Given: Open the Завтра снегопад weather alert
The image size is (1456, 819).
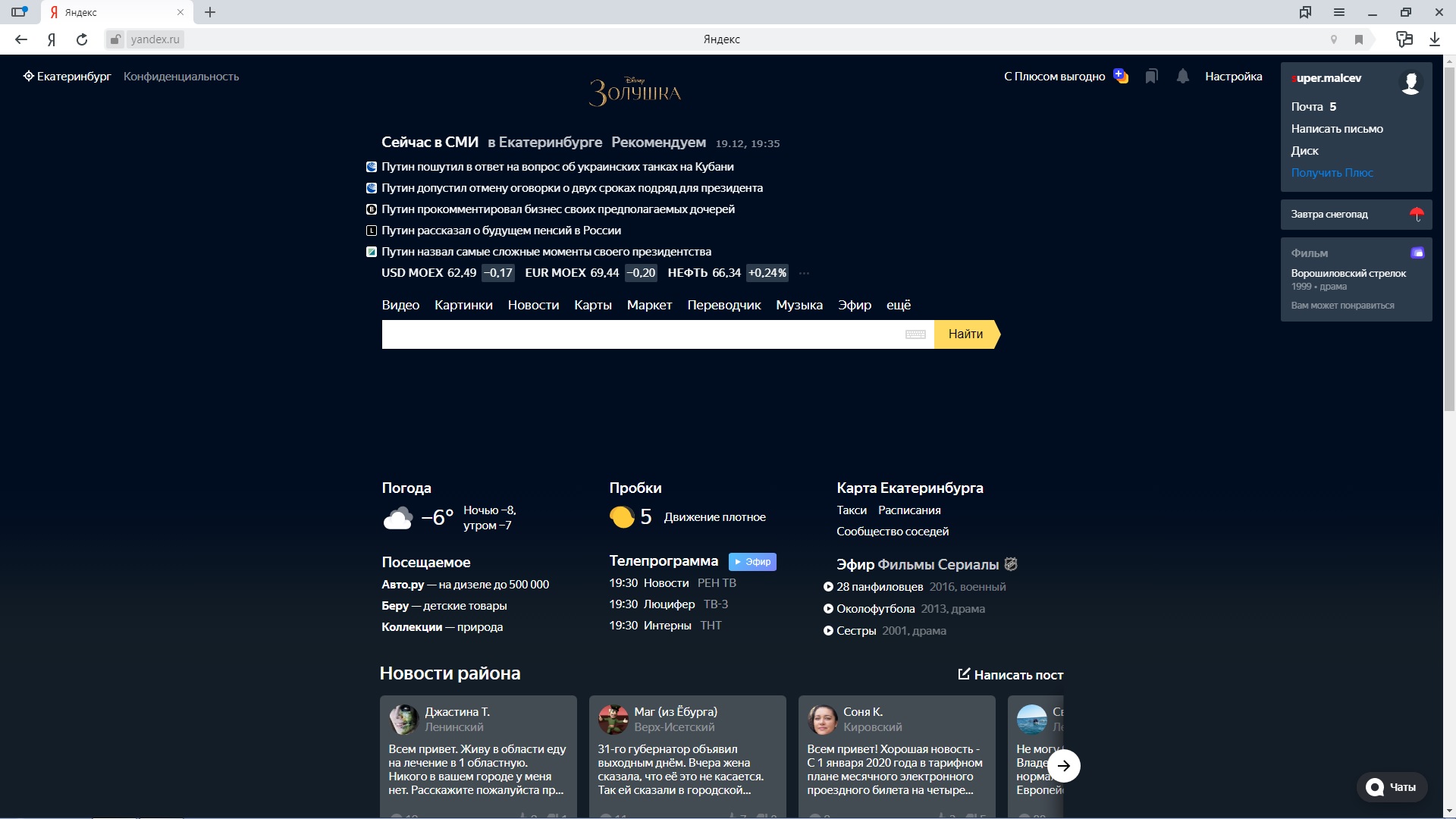Looking at the screenshot, I should (x=1356, y=215).
